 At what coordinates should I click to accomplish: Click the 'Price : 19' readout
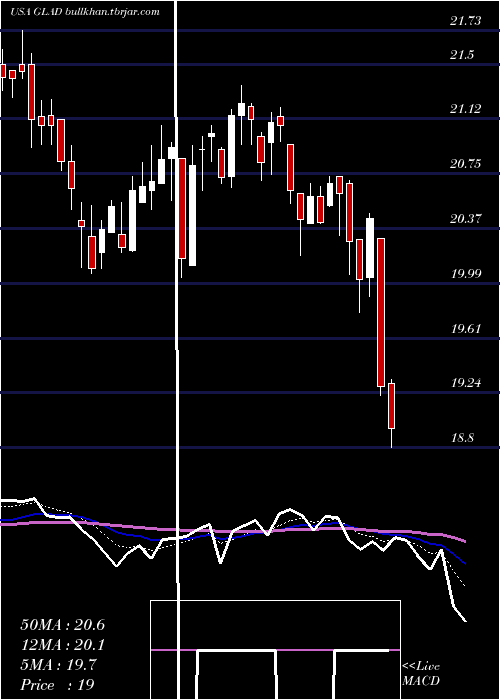58,685
